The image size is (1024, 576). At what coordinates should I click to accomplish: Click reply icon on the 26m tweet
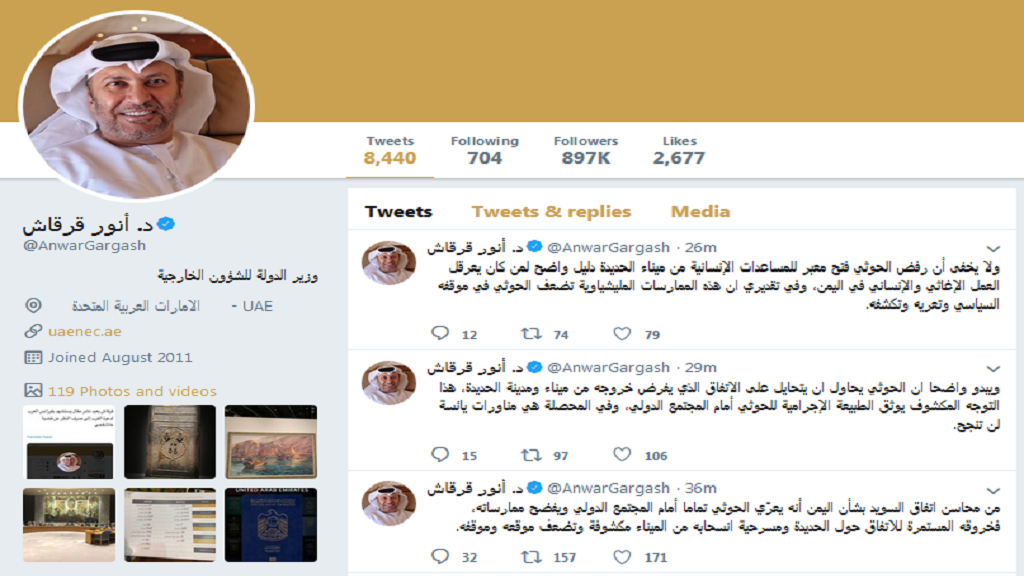pos(440,334)
